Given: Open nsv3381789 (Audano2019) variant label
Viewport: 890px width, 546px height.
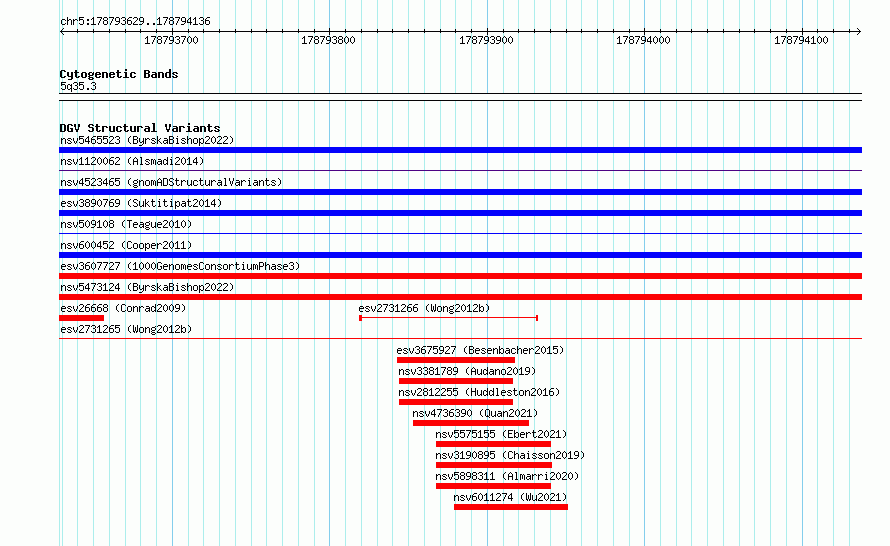Looking at the screenshot, I should pyautogui.click(x=467, y=371).
